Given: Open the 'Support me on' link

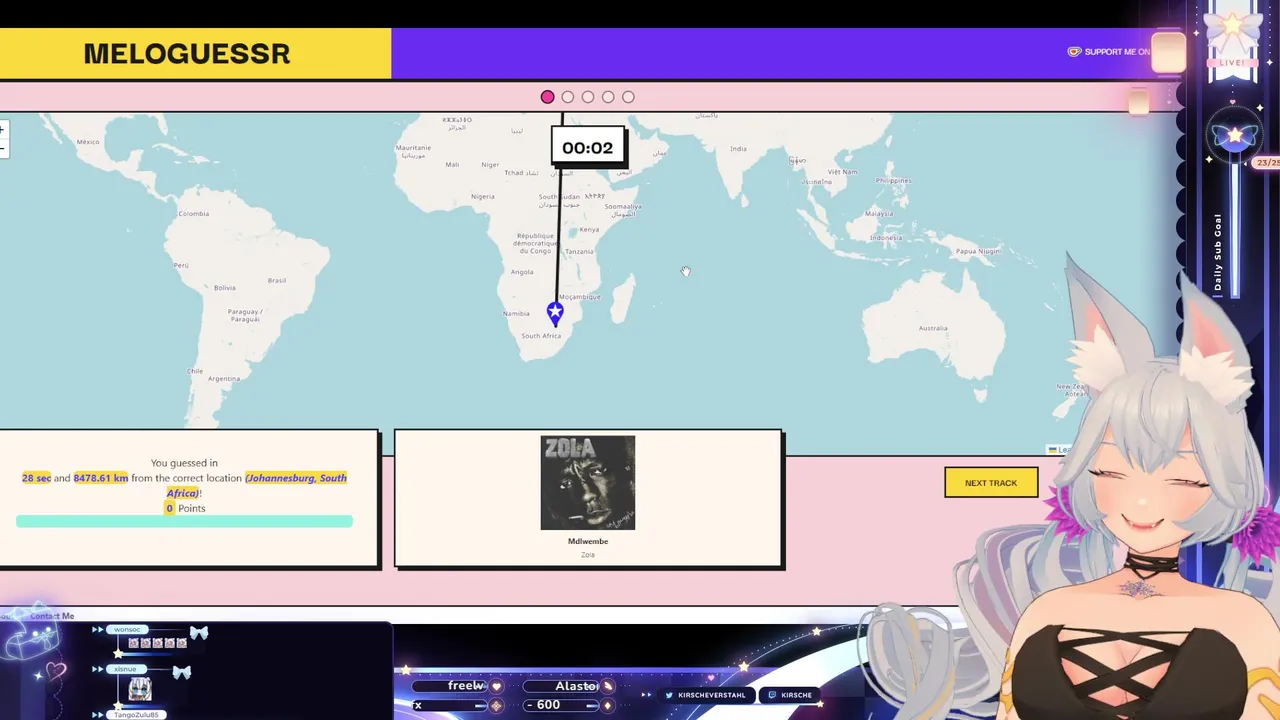Looking at the screenshot, I should click(x=1117, y=52).
